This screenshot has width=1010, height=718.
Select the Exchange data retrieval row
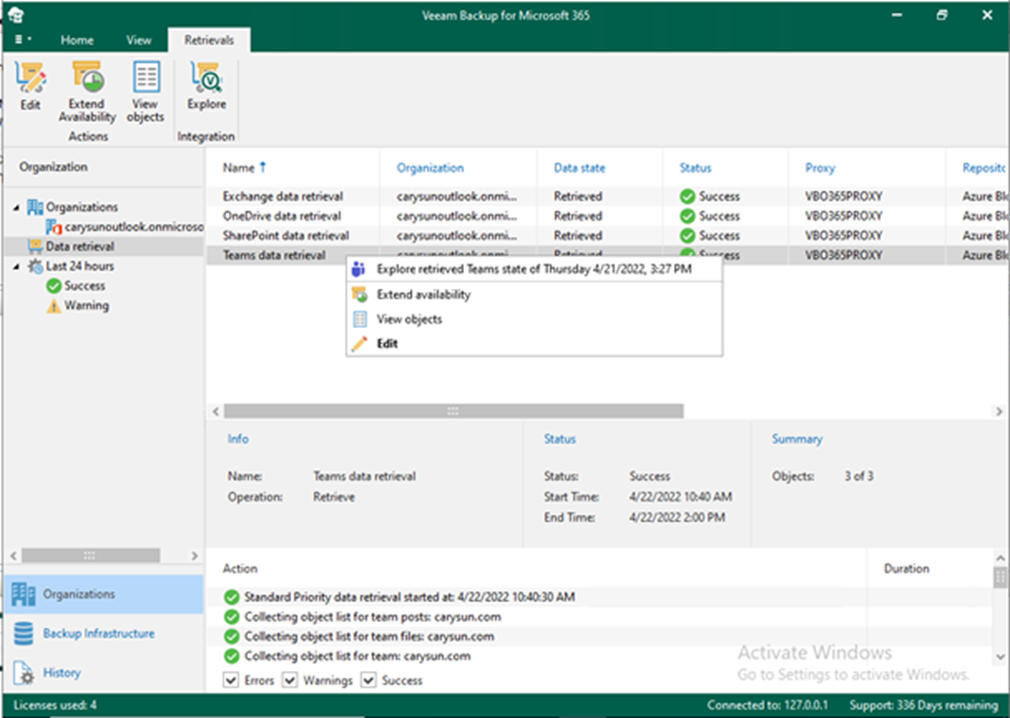pyautogui.click(x=607, y=196)
